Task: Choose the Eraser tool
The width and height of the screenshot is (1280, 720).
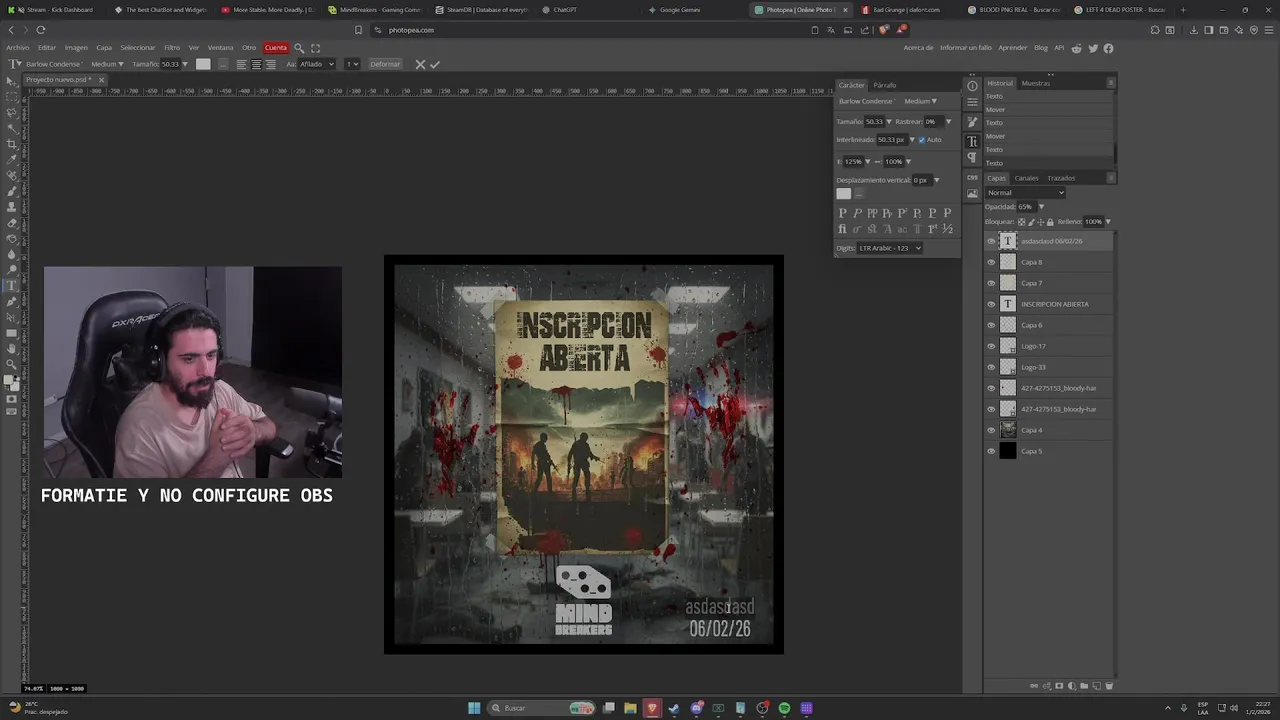Action: point(12,223)
